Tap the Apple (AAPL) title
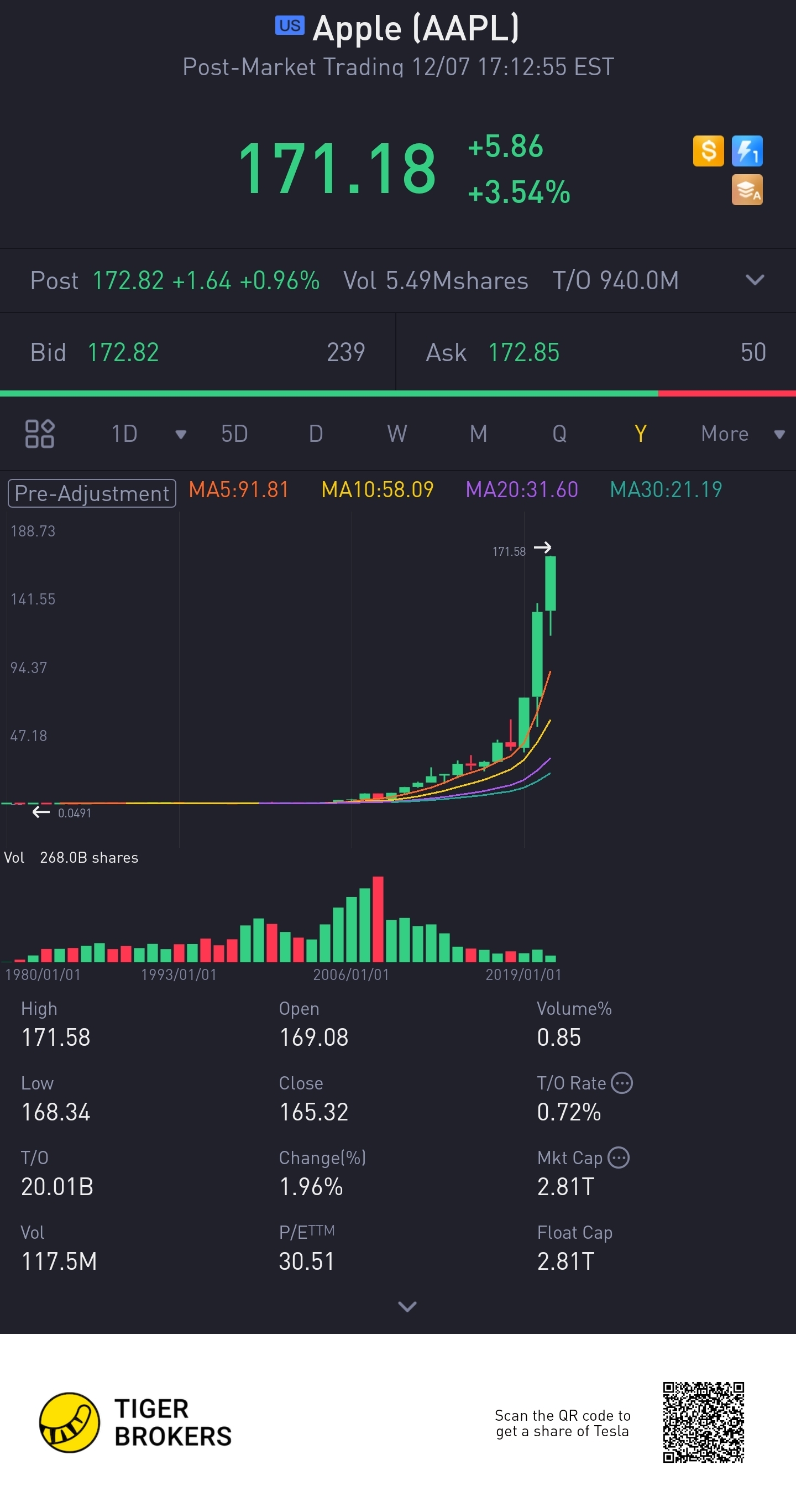796x1512 pixels. click(x=416, y=28)
